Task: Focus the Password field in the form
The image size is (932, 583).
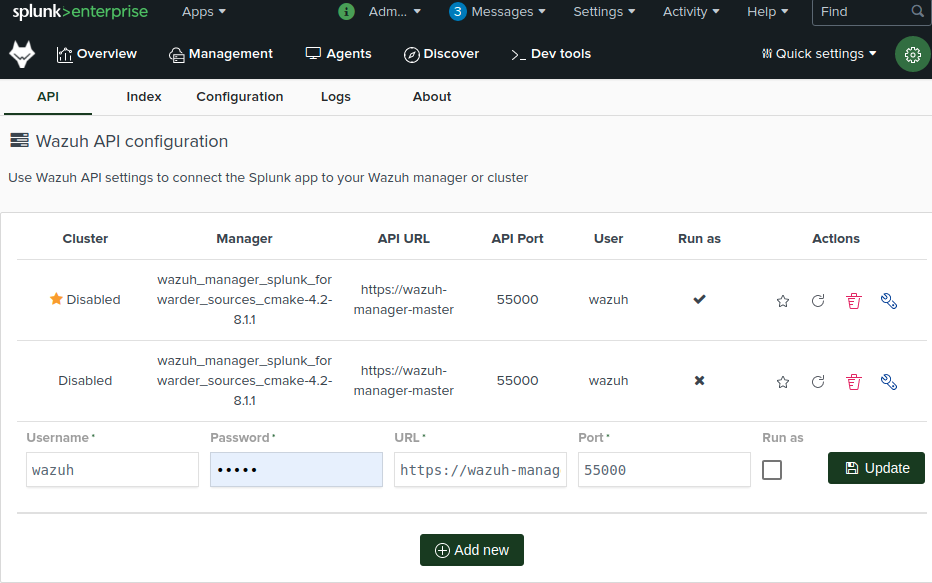Action: coord(296,469)
